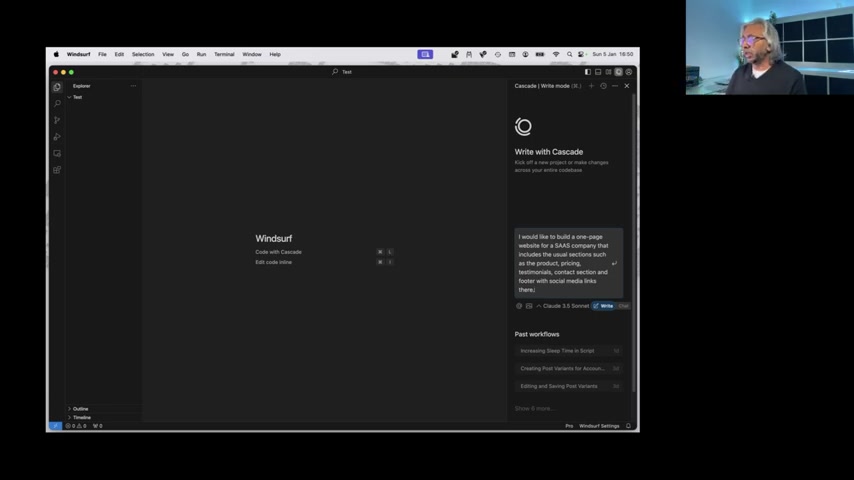Click Code with Cascade on welcome screen
Screen dimensions: 854x480
pyautogui.click(x=278, y=252)
